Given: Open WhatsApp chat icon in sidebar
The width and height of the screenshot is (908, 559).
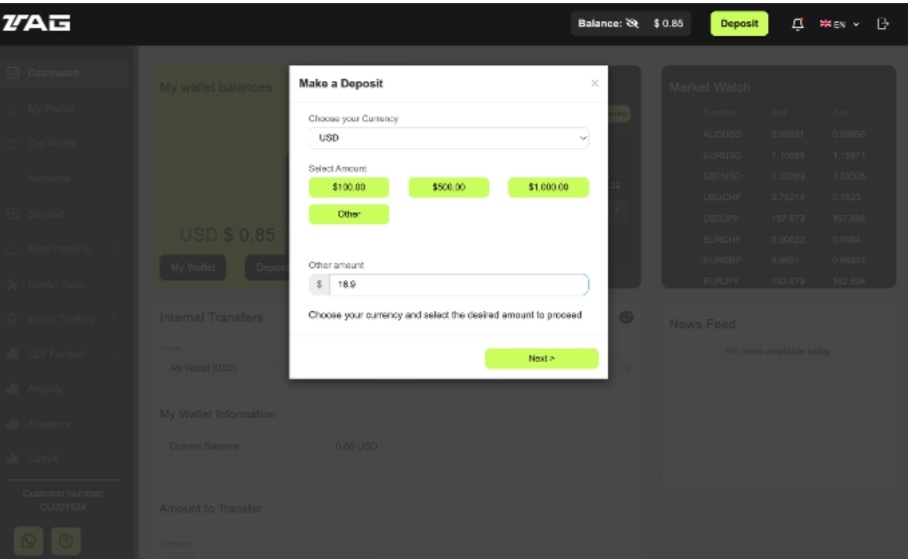Looking at the screenshot, I should pyautogui.click(x=28, y=541).
